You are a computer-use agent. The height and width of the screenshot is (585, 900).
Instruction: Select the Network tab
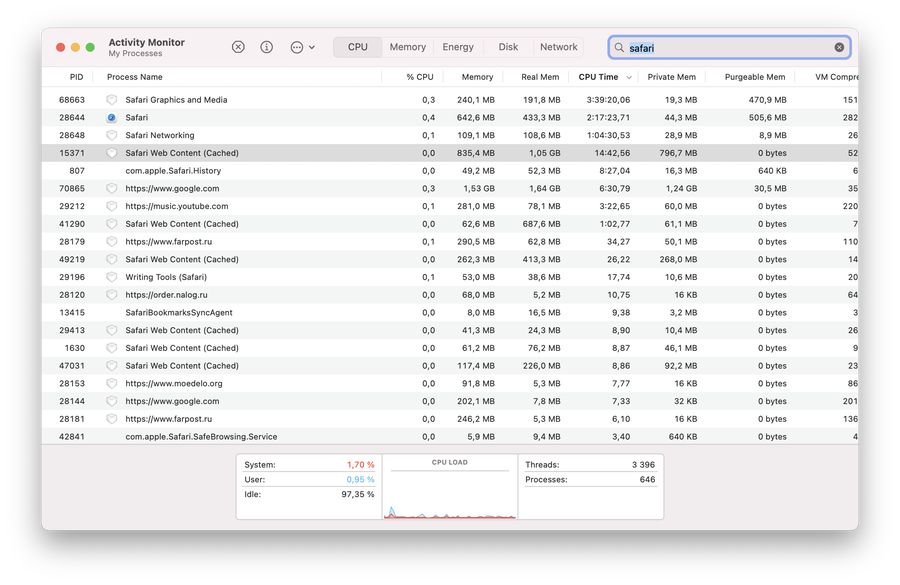pyautogui.click(x=558, y=47)
